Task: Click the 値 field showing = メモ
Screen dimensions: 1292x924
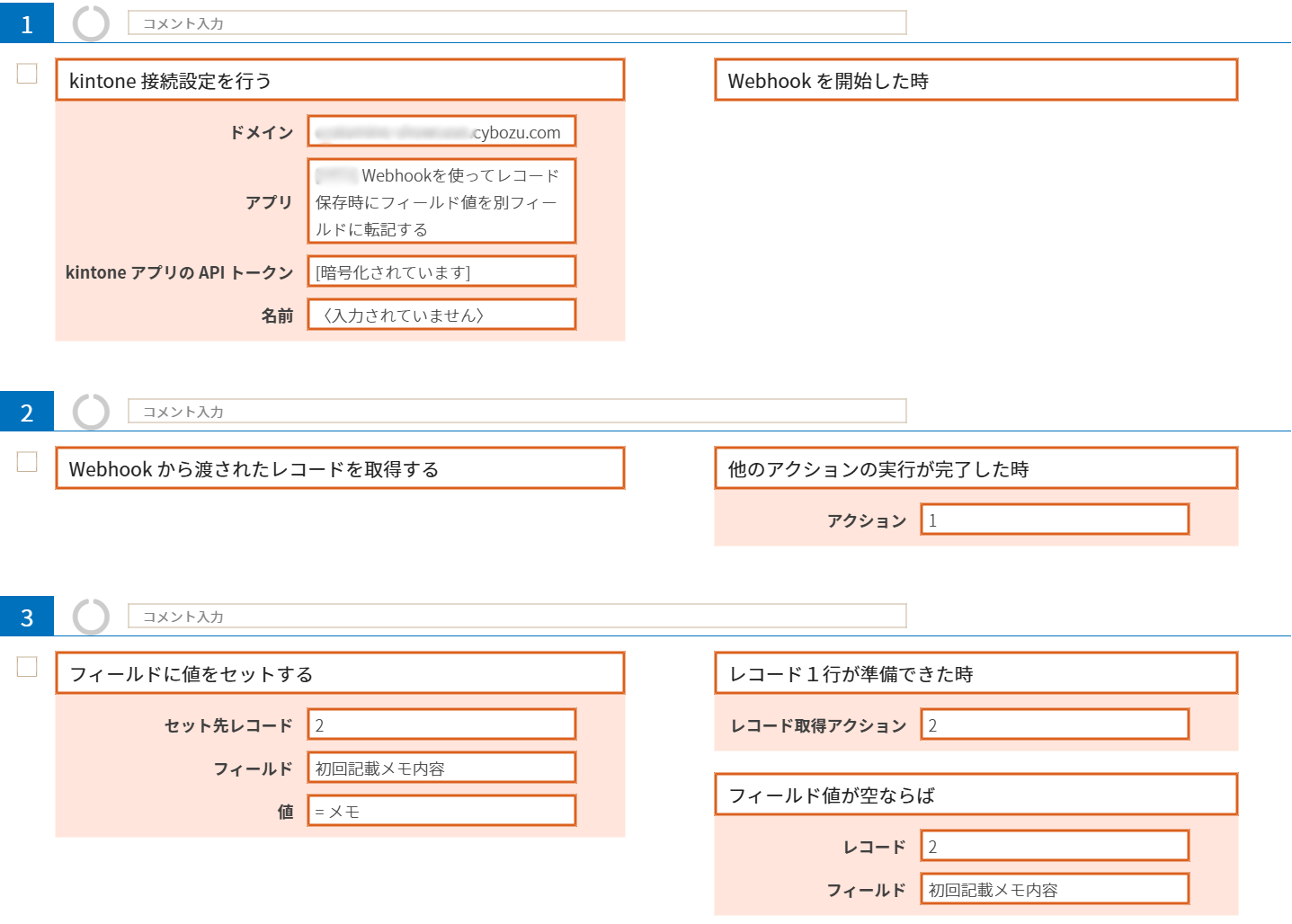Action: point(441,811)
